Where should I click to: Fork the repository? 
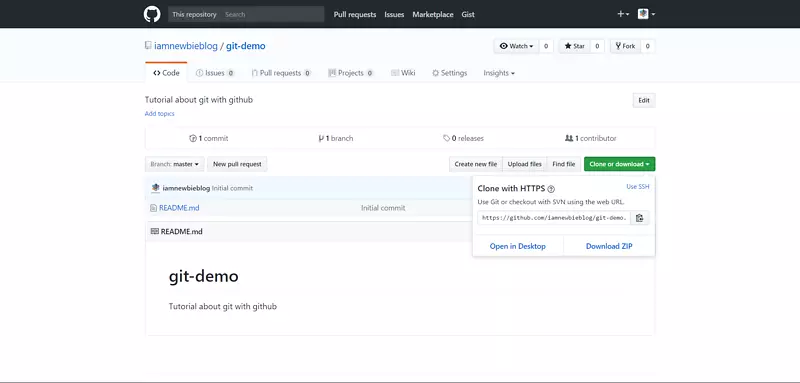point(625,46)
